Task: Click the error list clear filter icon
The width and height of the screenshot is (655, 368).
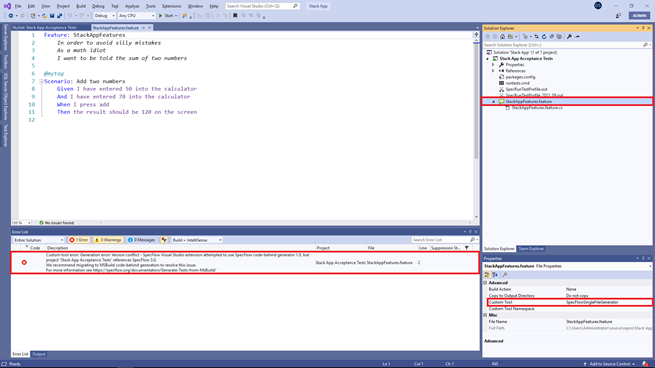Action: 164,240
